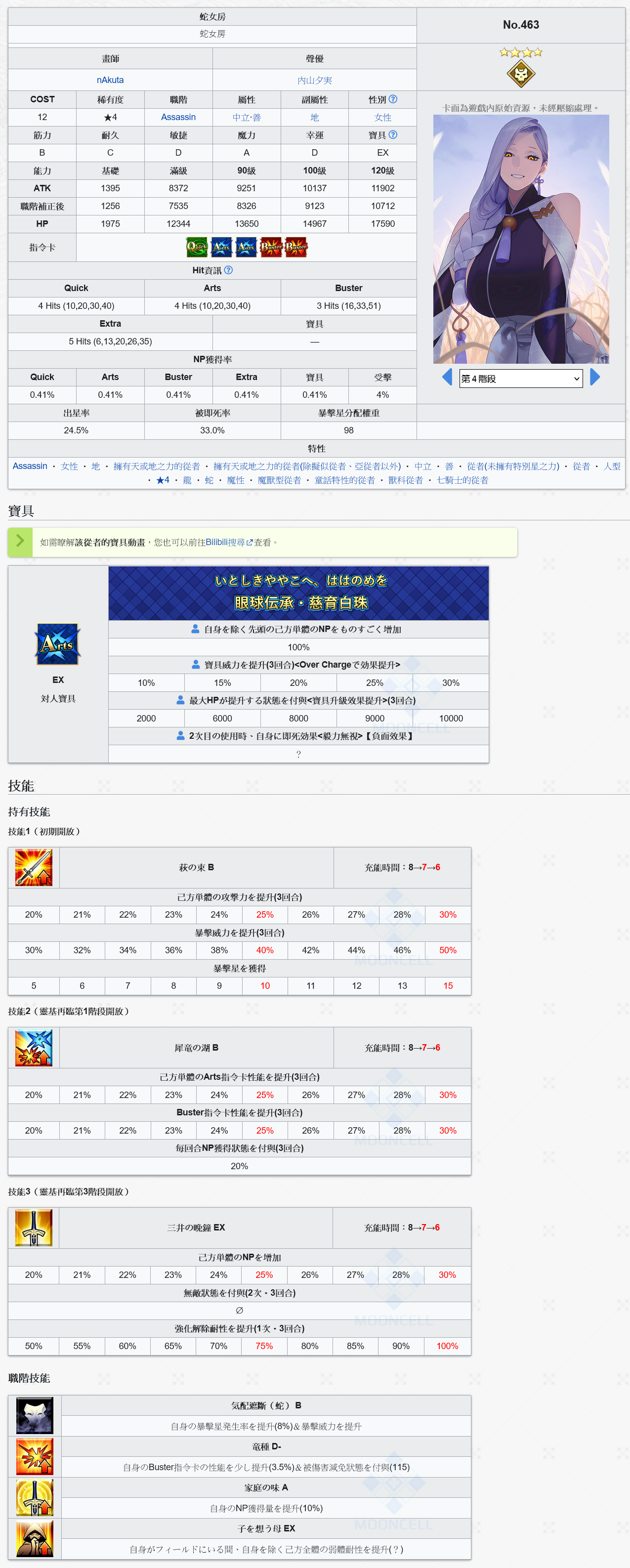Screen dimensions: 630x1568
Task: Open the 第4階段 stage dropdown
Action: click(520, 379)
